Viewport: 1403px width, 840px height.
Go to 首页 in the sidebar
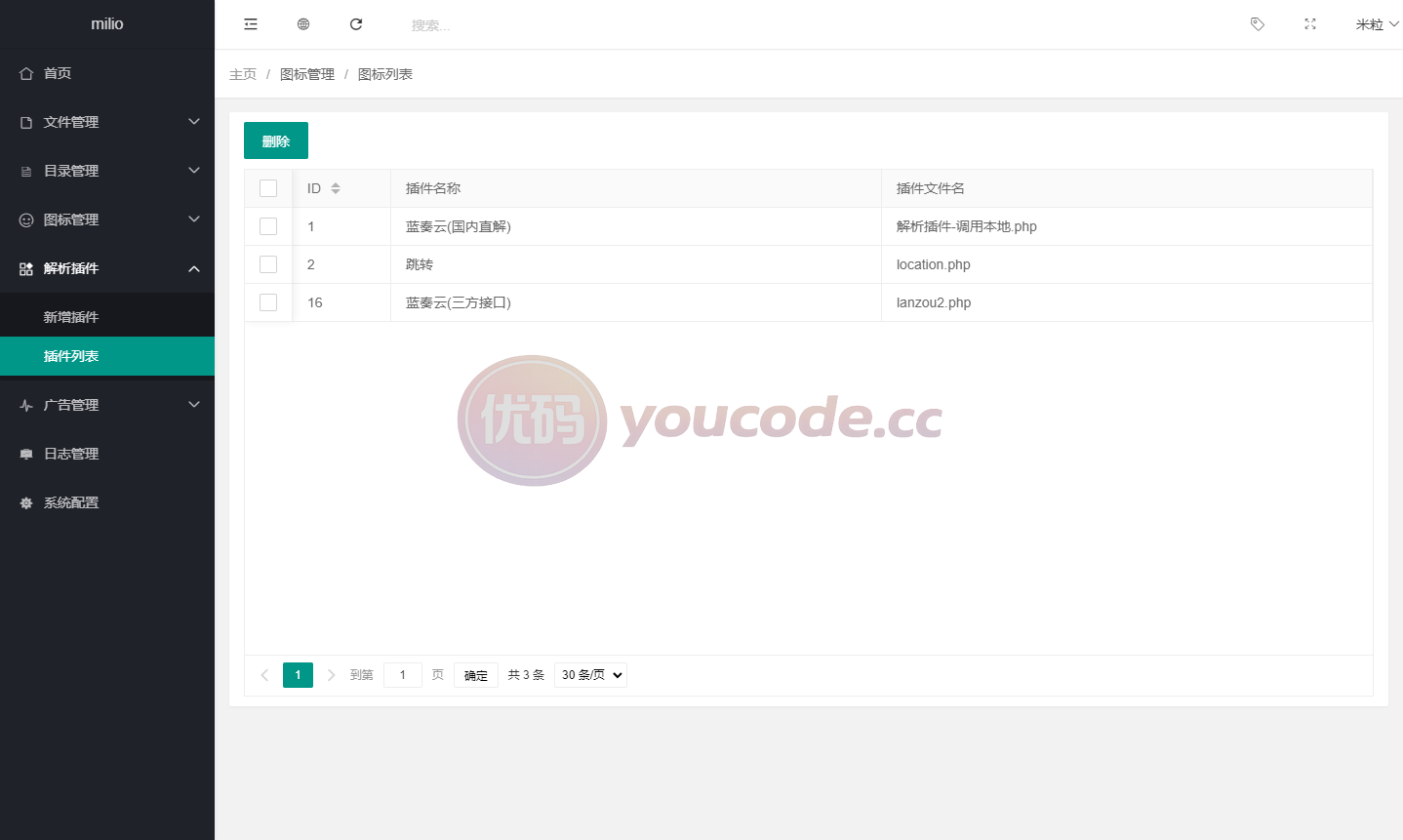tap(107, 73)
